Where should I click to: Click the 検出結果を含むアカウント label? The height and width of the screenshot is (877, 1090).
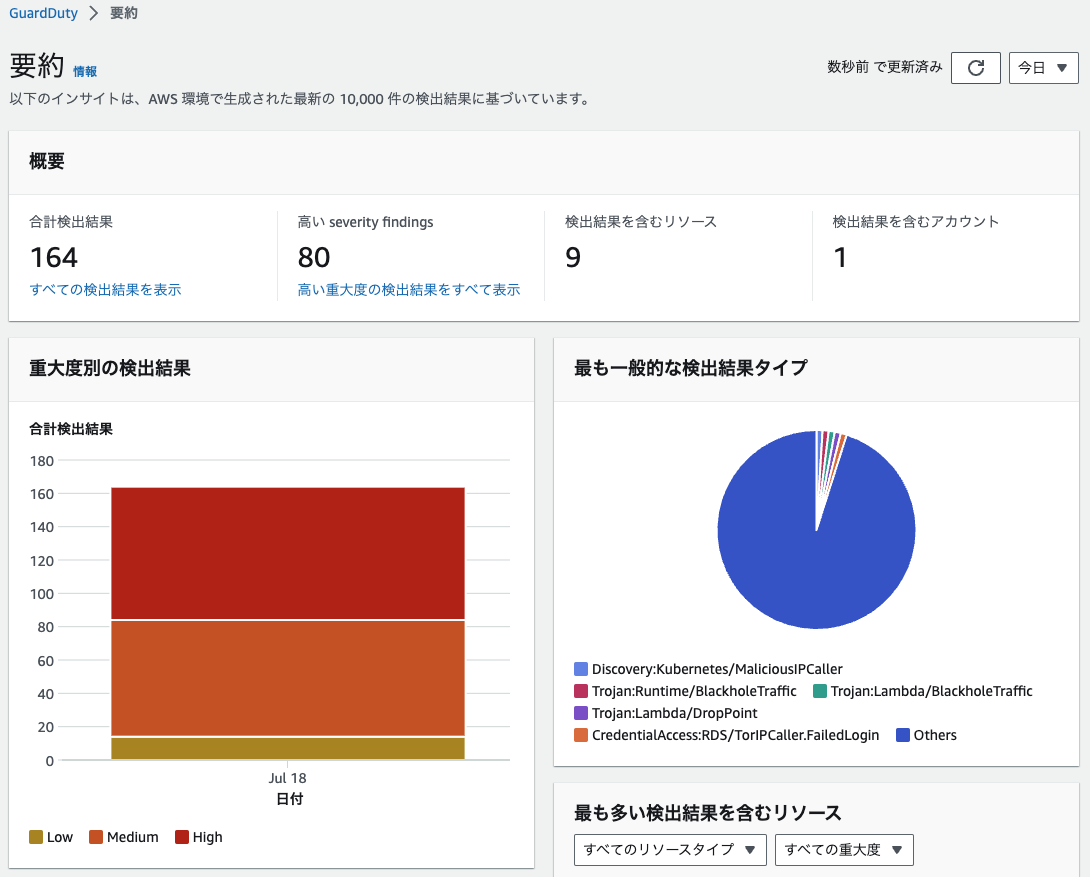tap(916, 222)
